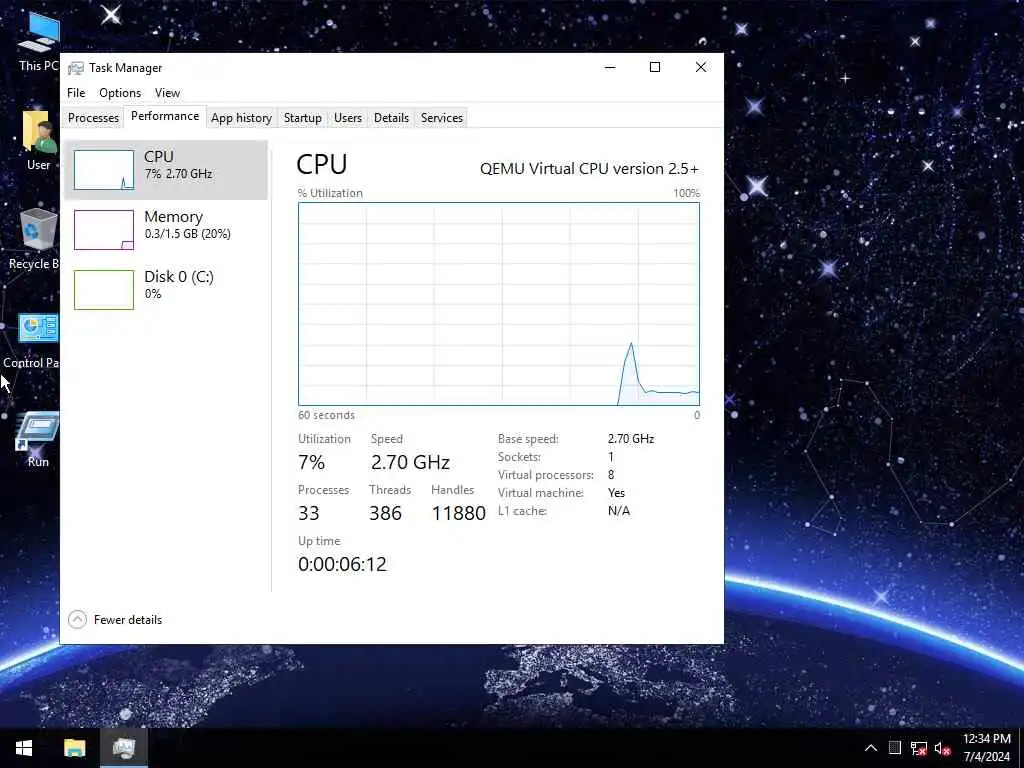Switch to the Details tab
The width and height of the screenshot is (1024, 768).
coord(391,118)
